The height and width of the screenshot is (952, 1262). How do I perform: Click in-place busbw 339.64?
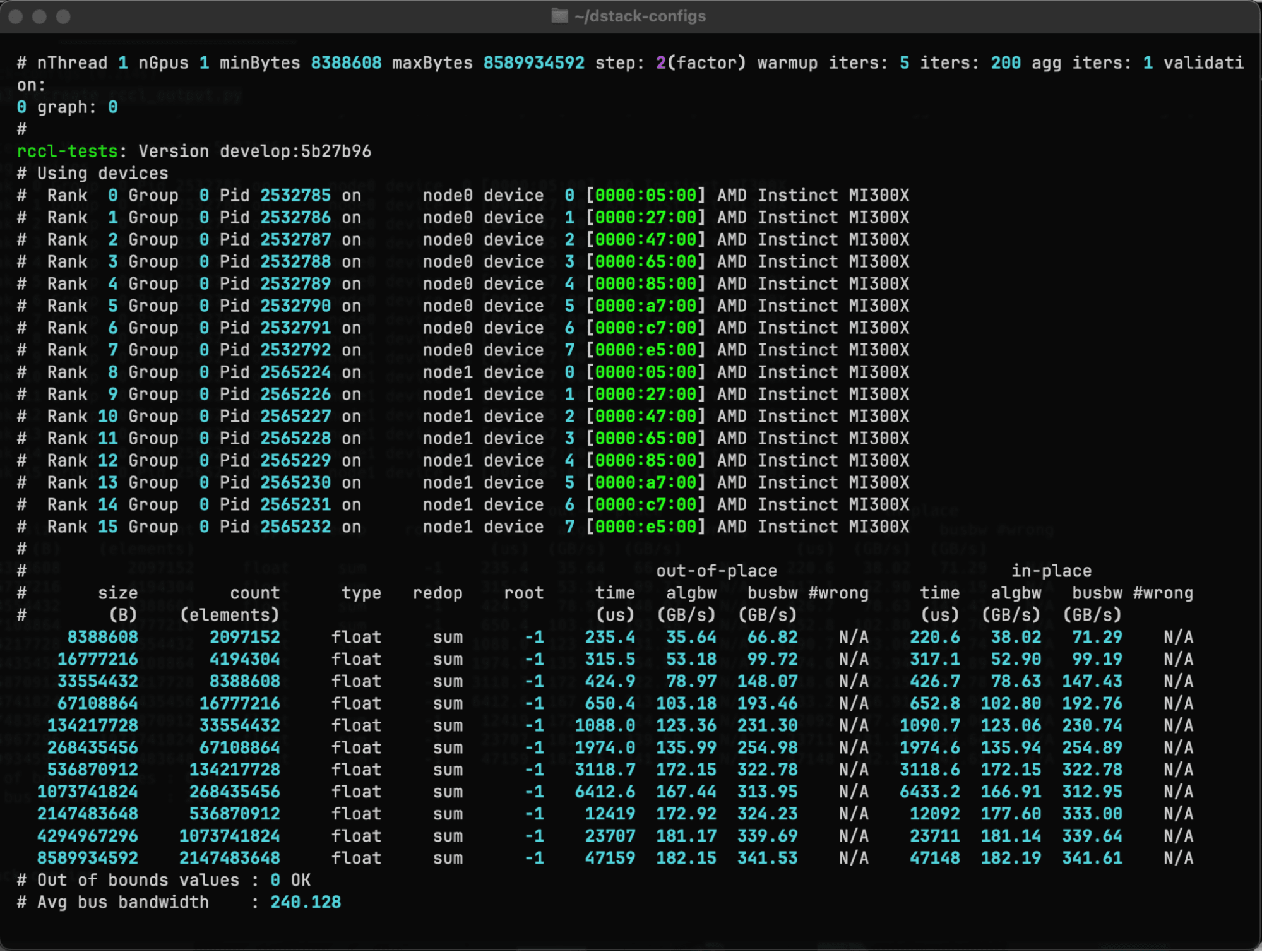(1092, 836)
